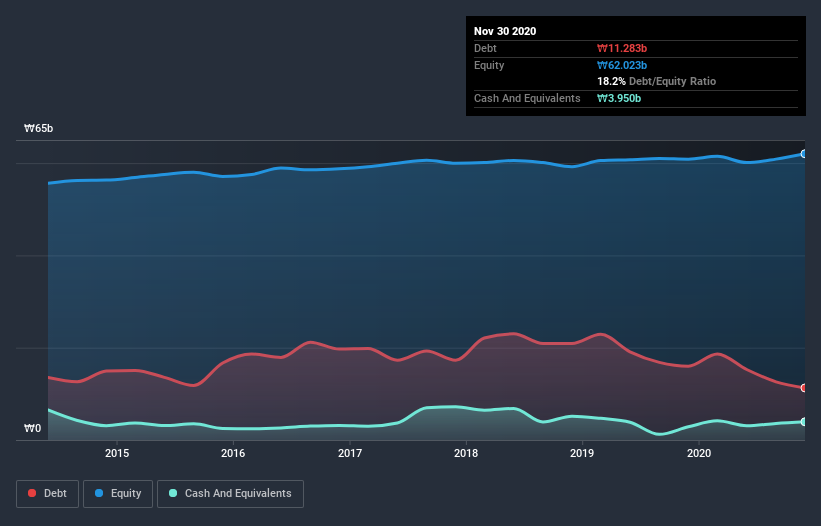Toggle the Equity legend button
The height and width of the screenshot is (526, 821).
(x=118, y=494)
